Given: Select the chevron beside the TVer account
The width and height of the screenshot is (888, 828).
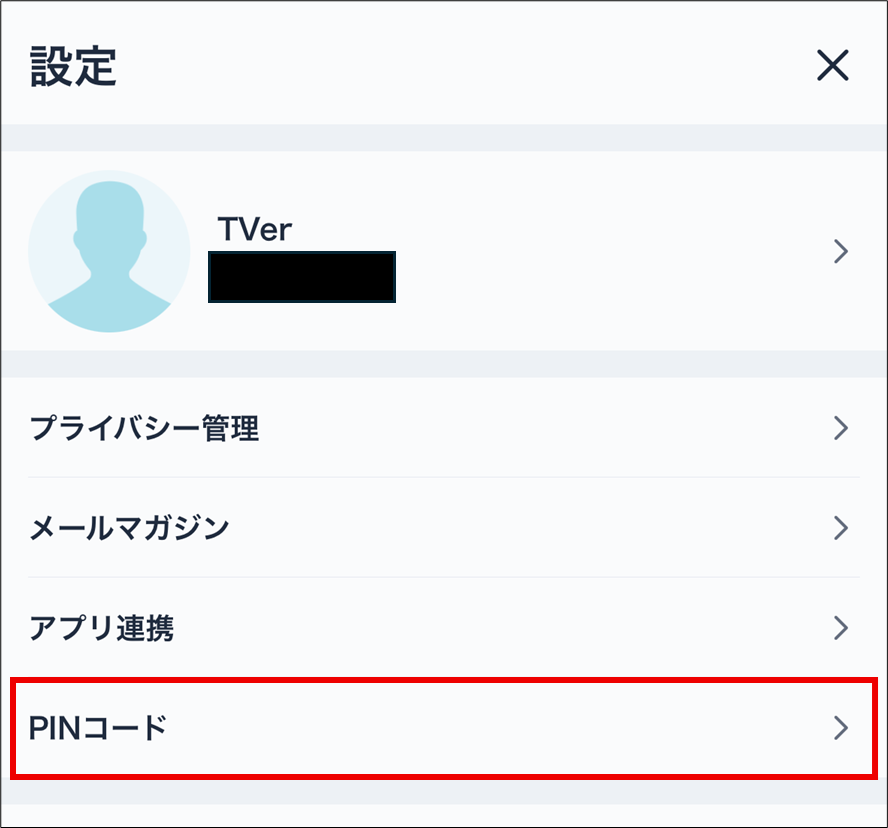Looking at the screenshot, I should [840, 252].
